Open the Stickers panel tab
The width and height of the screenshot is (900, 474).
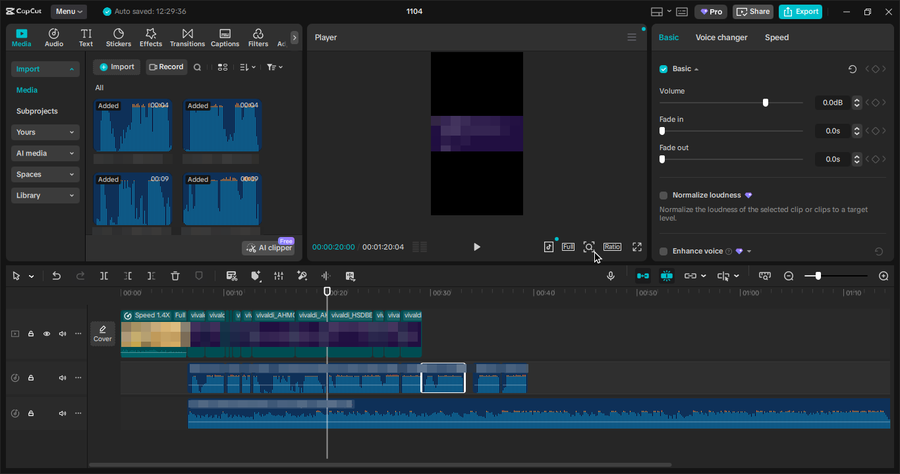pos(118,37)
